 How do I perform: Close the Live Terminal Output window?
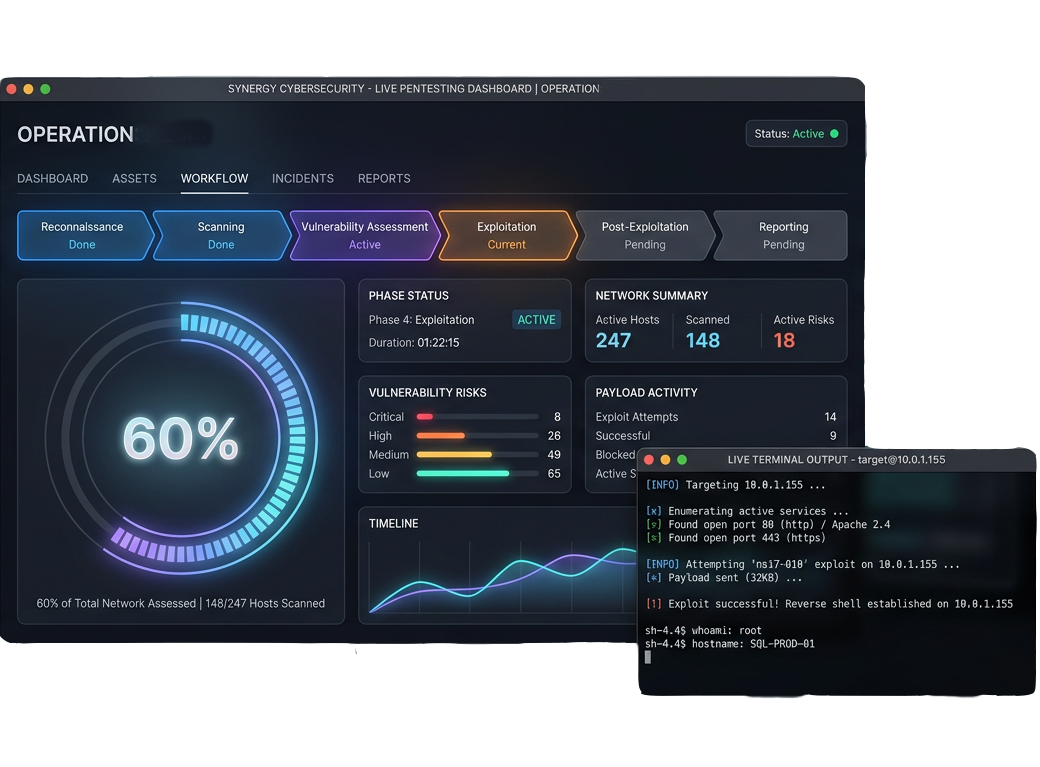click(x=649, y=460)
